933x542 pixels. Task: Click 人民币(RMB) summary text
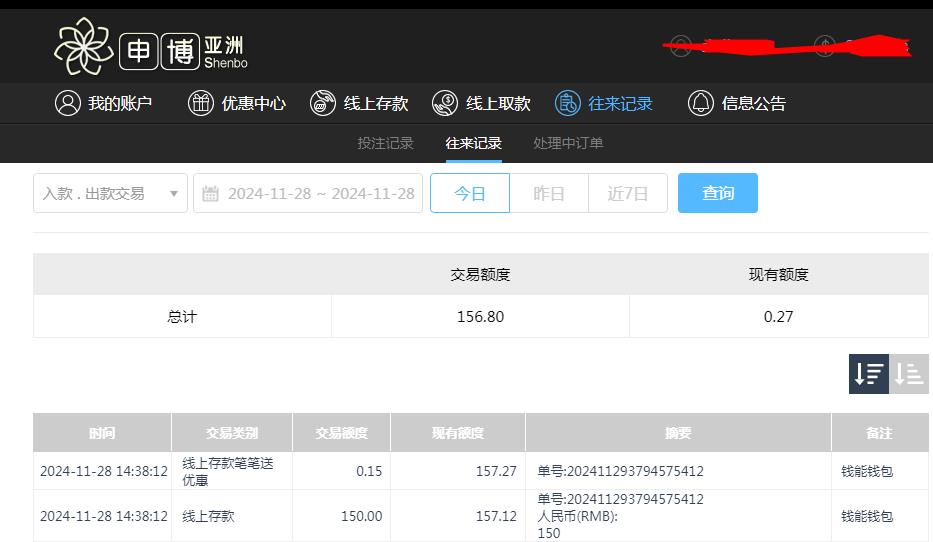(577, 516)
